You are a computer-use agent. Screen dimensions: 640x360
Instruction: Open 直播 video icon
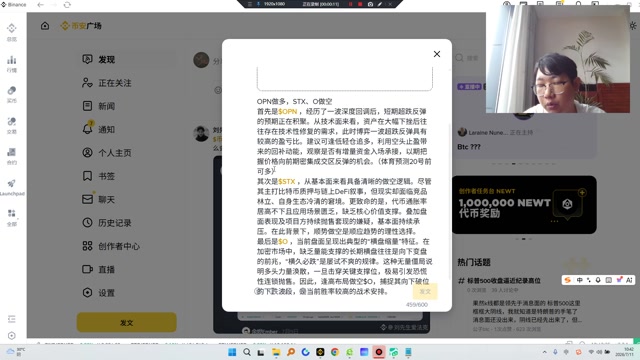87,269
